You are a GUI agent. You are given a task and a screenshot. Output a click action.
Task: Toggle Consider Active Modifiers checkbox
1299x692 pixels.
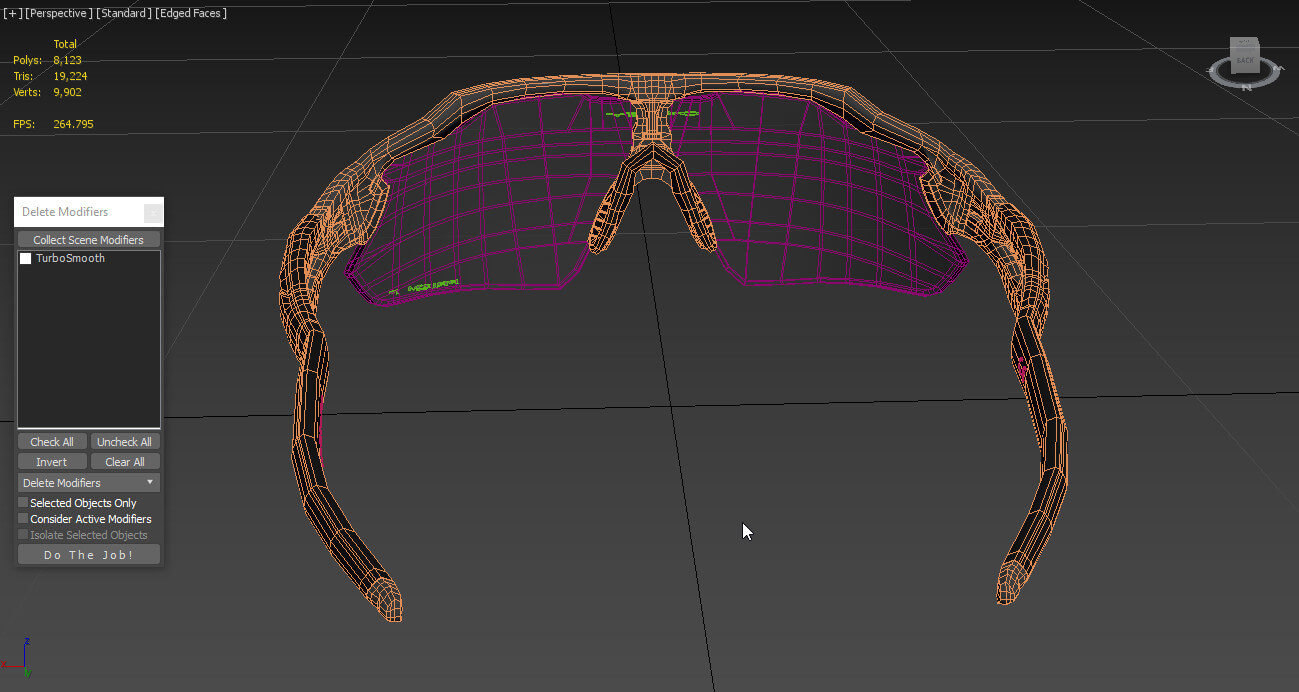tap(23, 519)
